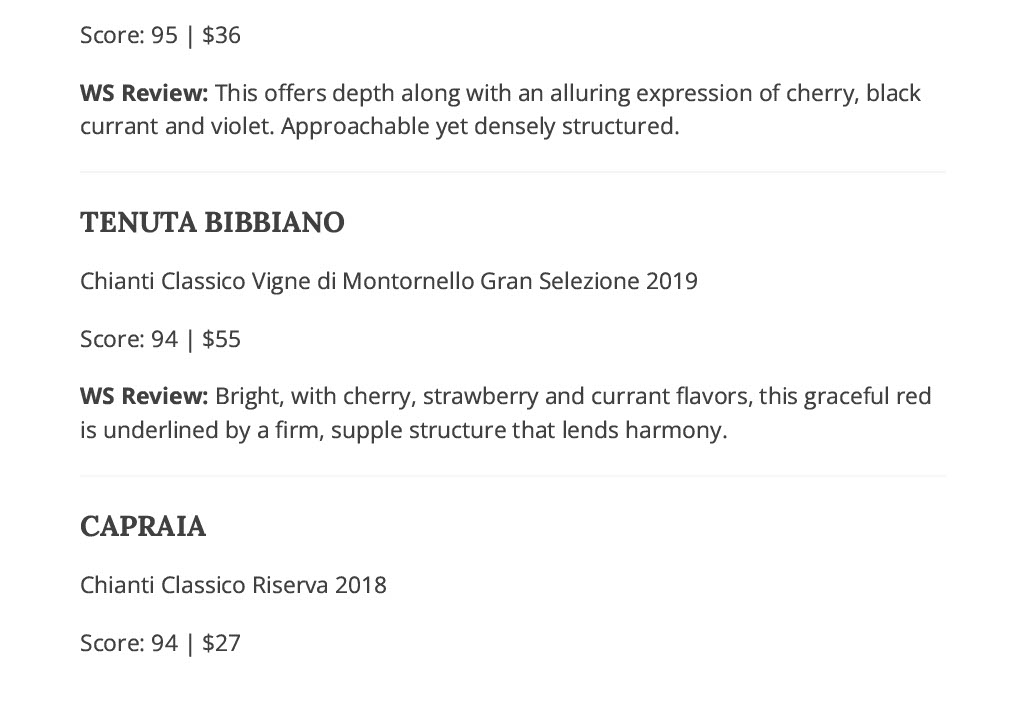Viewport: 1024px width, 724px height.
Task: Click the Chianti Classico Riserva 2018 line
Action: point(233,585)
